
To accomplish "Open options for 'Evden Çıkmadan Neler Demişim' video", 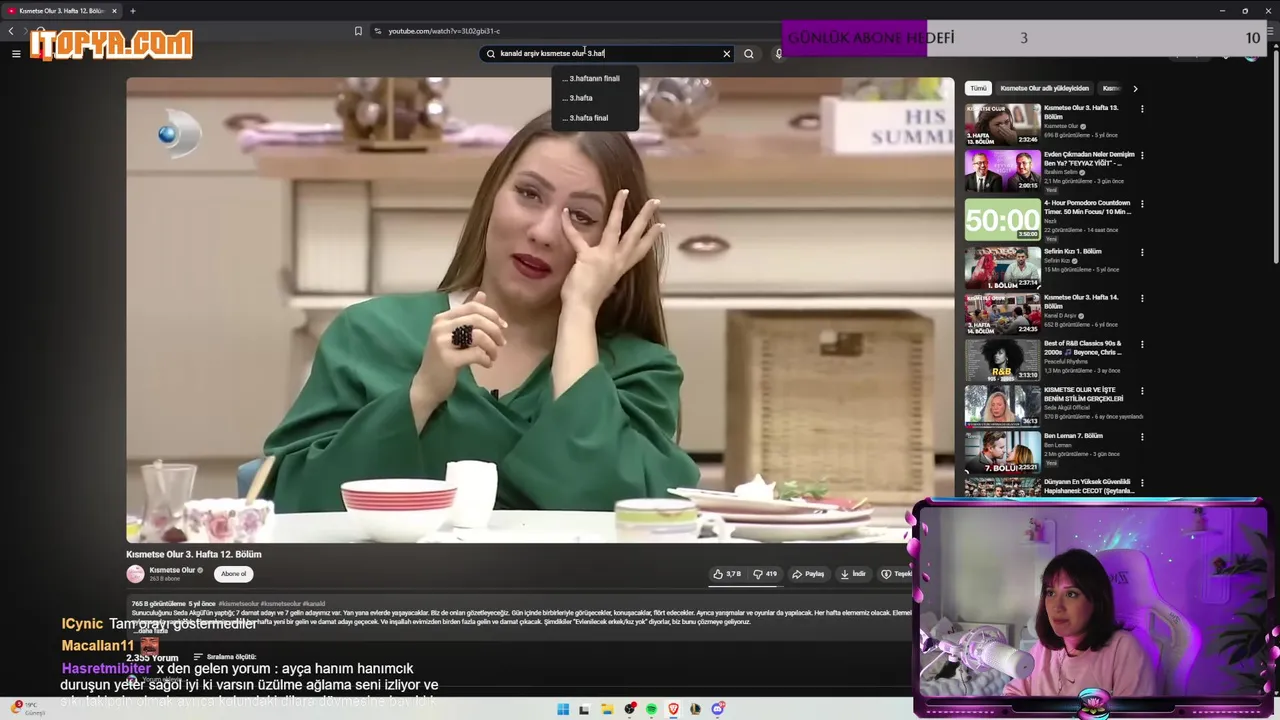I will (x=1142, y=156).
